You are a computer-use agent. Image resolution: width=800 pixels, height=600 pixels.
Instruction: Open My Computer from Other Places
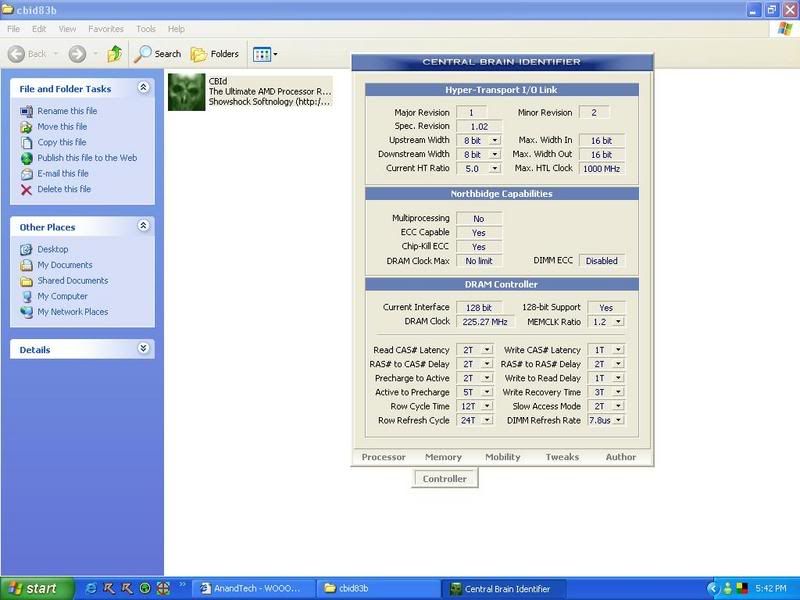[62, 296]
